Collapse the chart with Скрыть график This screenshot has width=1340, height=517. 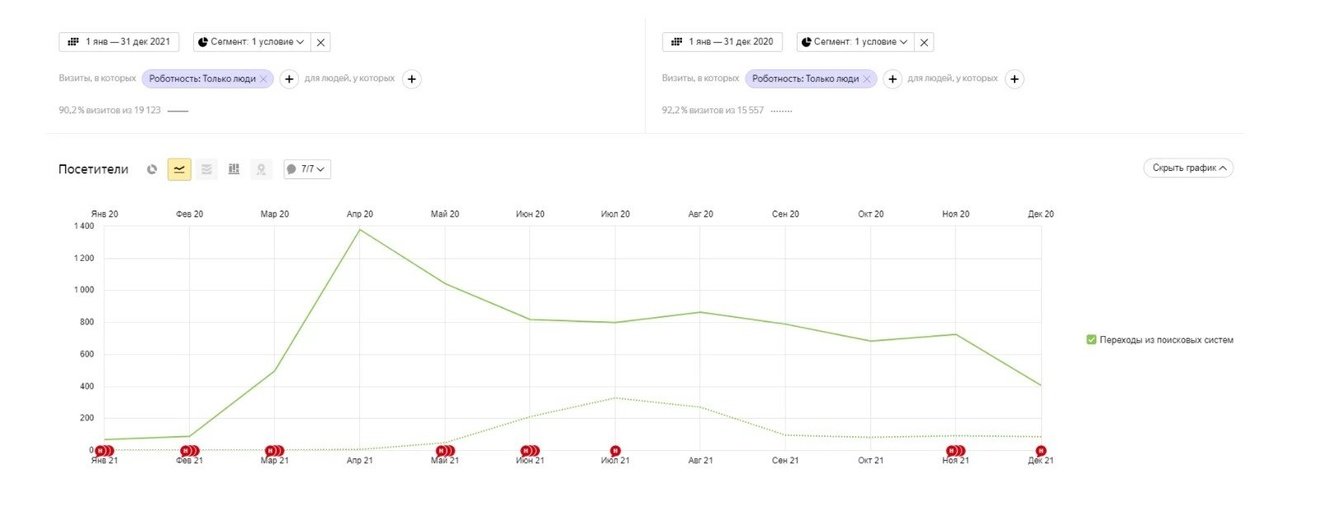(x=1188, y=168)
